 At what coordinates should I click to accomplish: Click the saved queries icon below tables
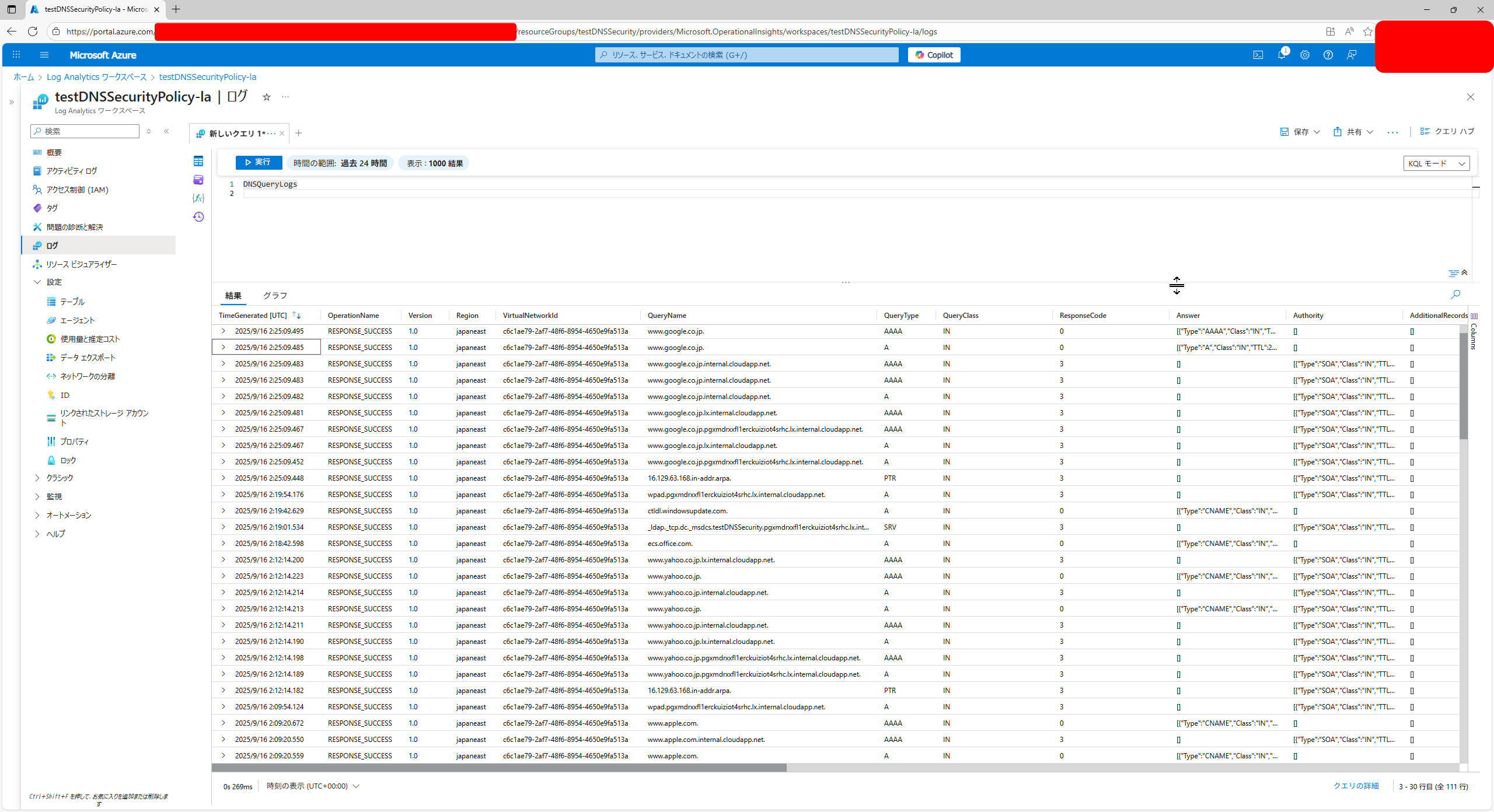(x=198, y=180)
